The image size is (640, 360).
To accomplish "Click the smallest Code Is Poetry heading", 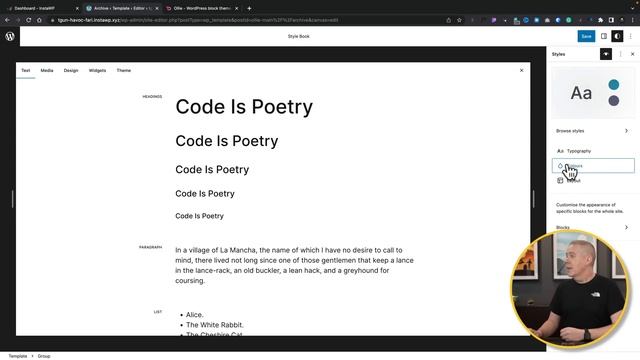I will click(x=199, y=216).
